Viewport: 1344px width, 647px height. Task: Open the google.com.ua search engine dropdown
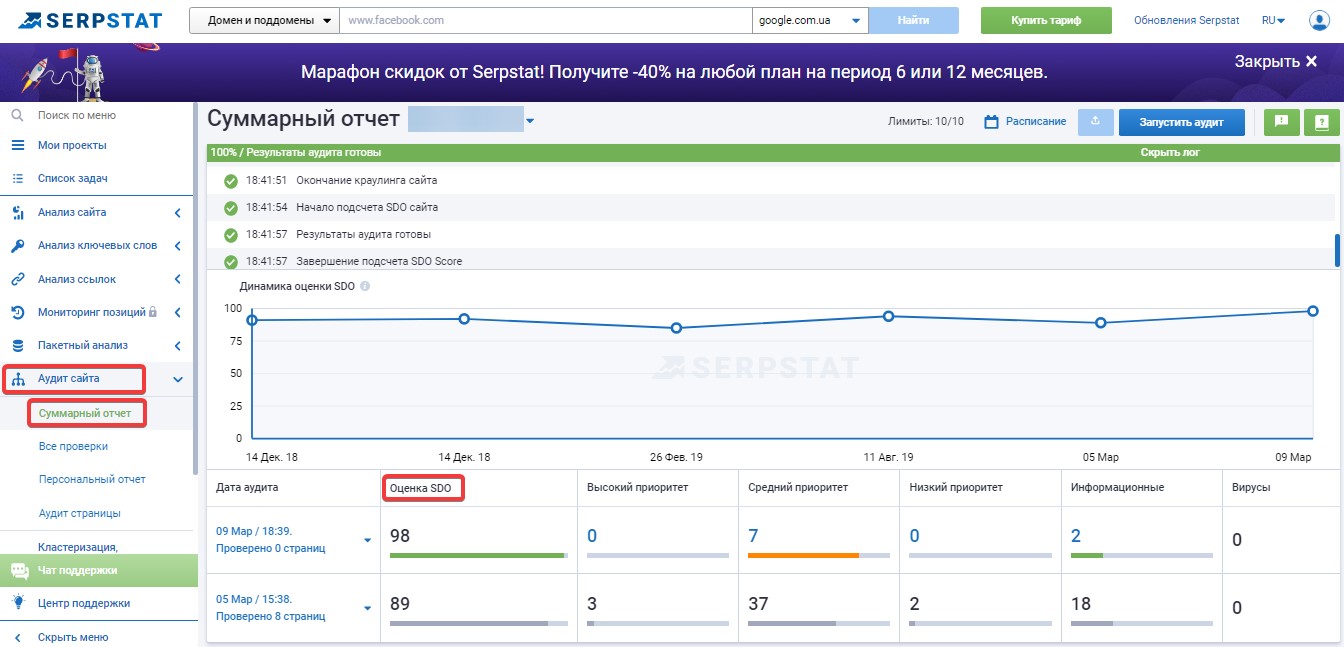tap(810, 20)
